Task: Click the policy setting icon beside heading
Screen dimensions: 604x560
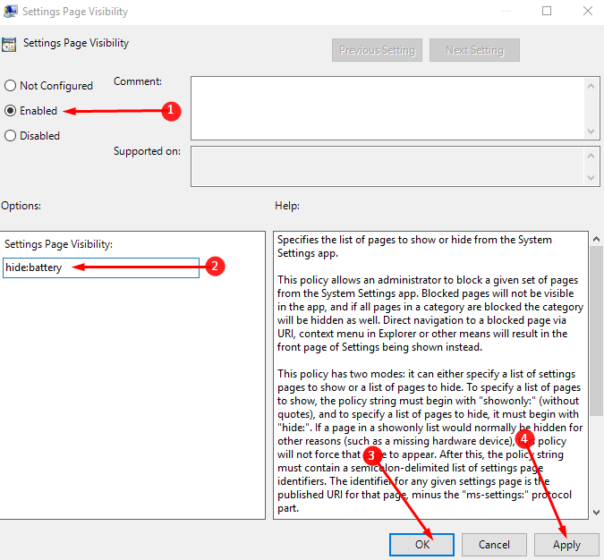Action: click(9, 44)
